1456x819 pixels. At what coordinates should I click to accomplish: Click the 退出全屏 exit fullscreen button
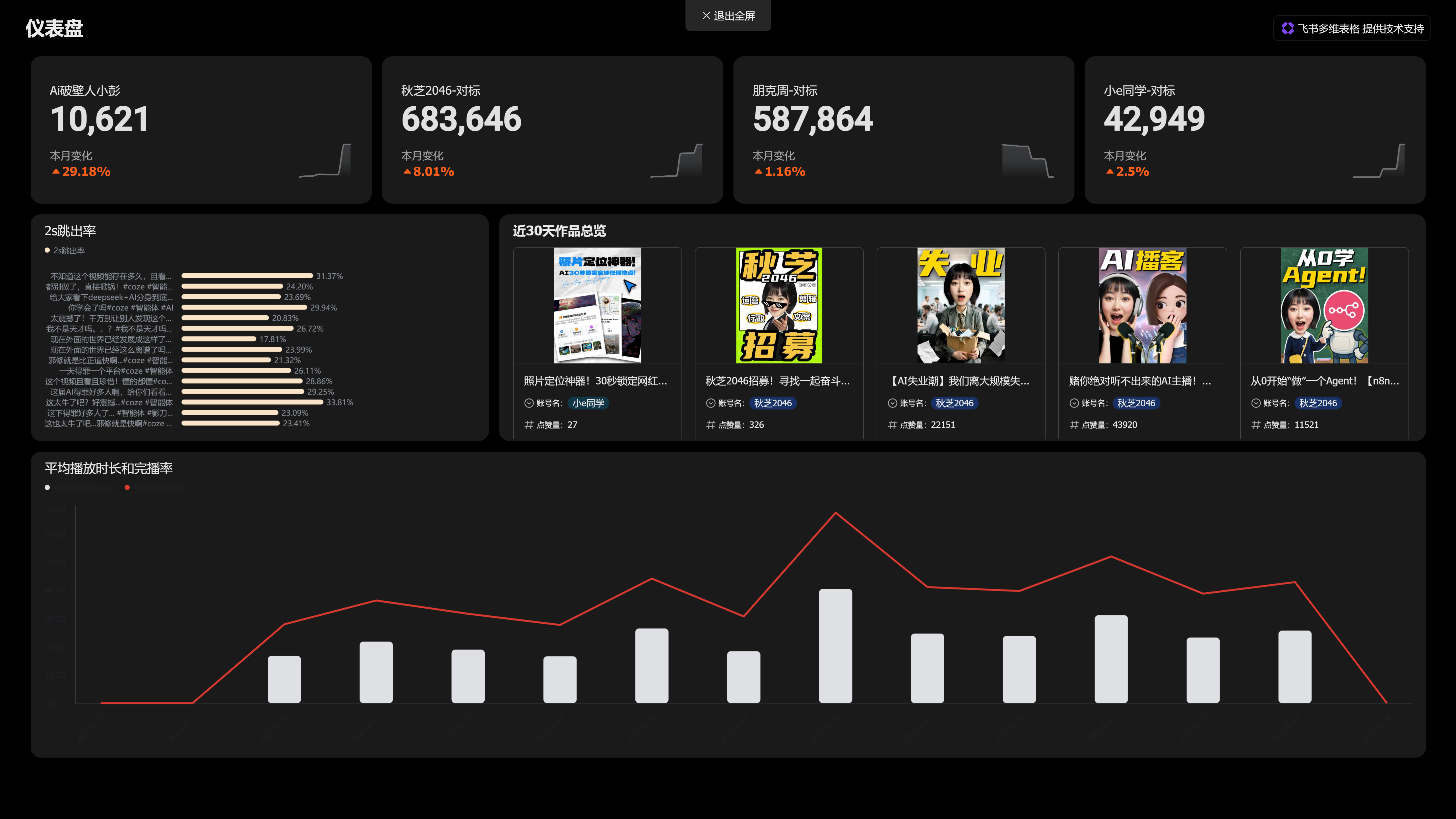tap(728, 16)
